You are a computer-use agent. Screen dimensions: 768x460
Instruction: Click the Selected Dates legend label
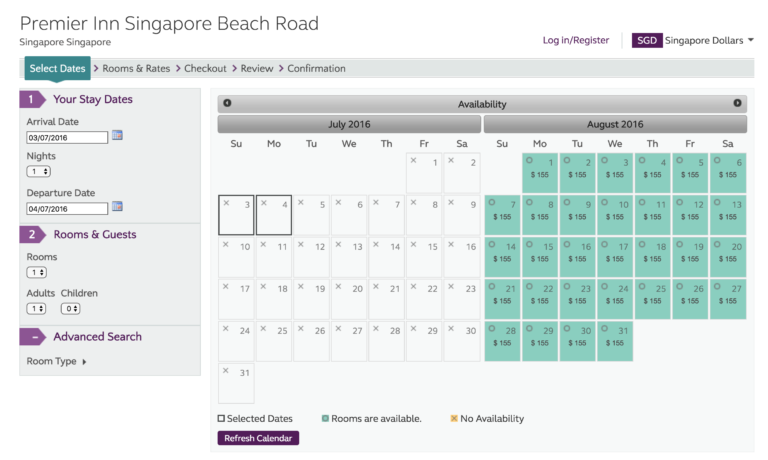pyautogui.click(x=260, y=419)
